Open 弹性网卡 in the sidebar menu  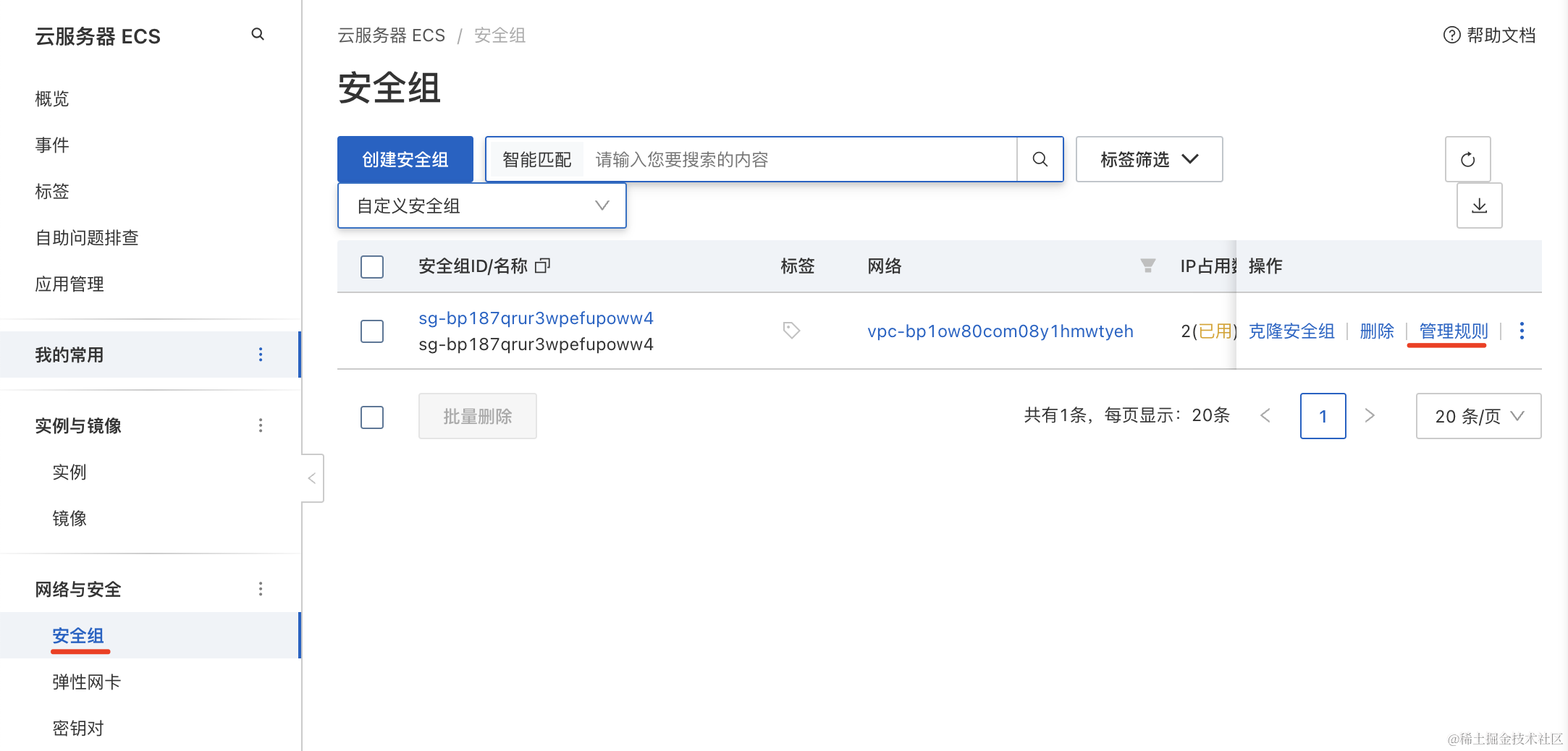[x=87, y=682]
